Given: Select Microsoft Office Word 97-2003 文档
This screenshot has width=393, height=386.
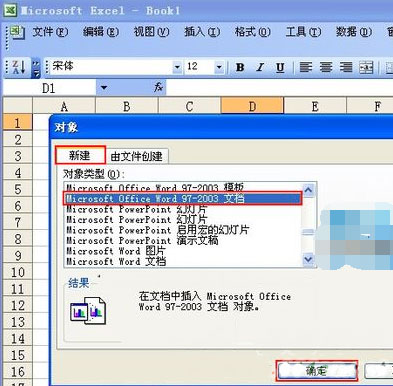Looking at the screenshot, I should pos(183,199).
